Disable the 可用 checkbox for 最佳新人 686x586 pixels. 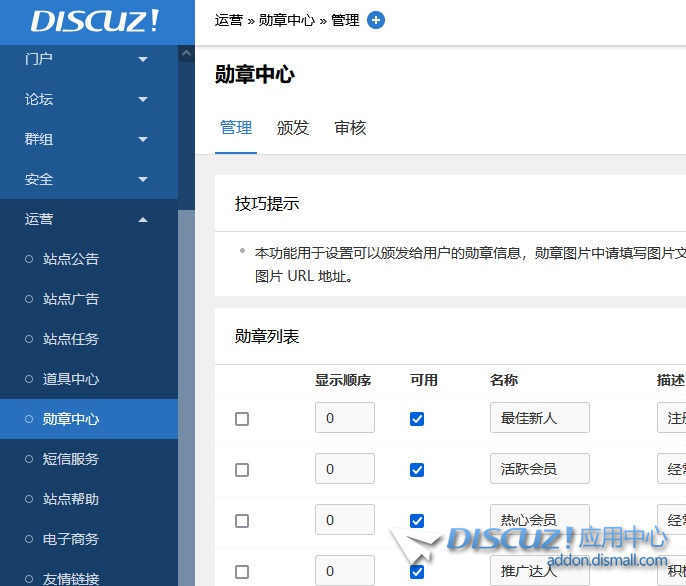pyautogui.click(x=417, y=419)
